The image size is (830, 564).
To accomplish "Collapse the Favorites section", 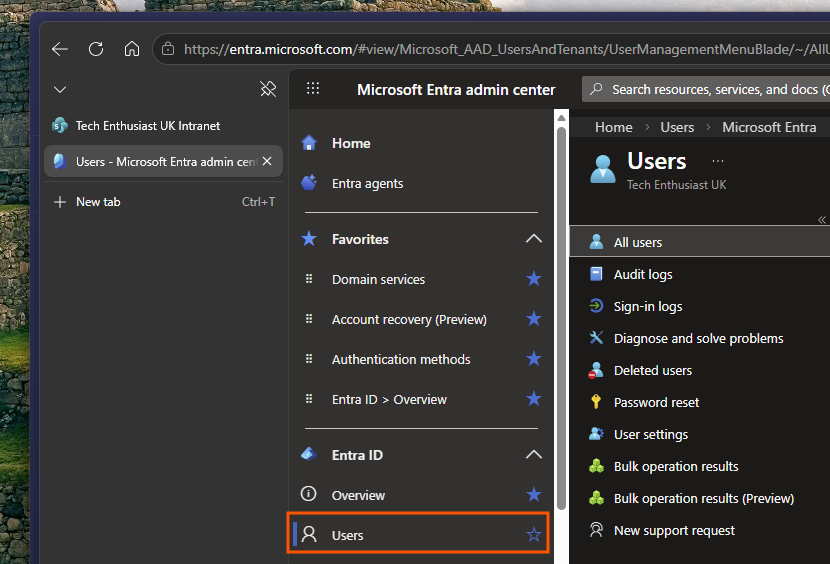I will pyautogui.click(x=534, y=239).
